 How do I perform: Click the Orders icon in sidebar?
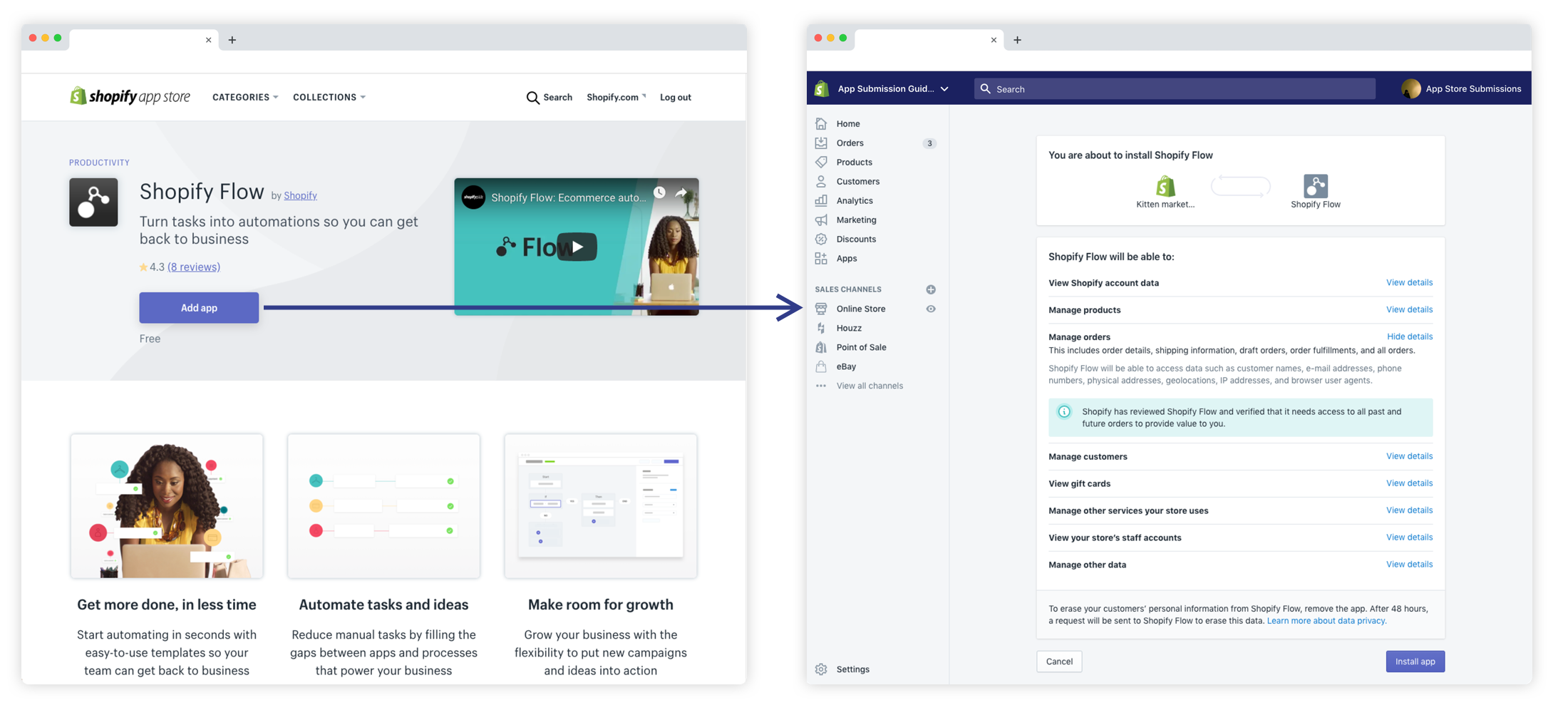point(821,143)
